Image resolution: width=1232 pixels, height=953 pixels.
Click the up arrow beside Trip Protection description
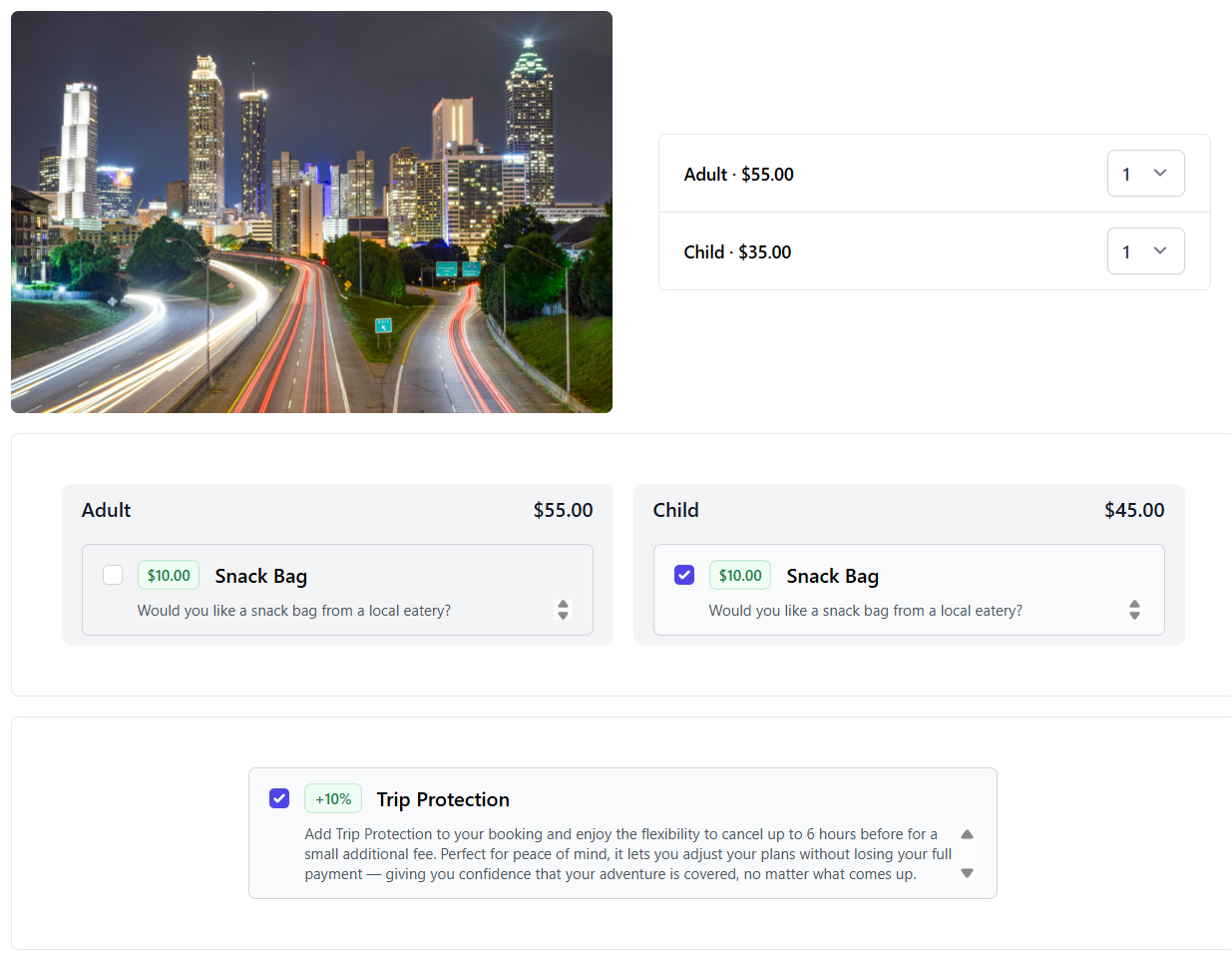click(x=966, y=833)
